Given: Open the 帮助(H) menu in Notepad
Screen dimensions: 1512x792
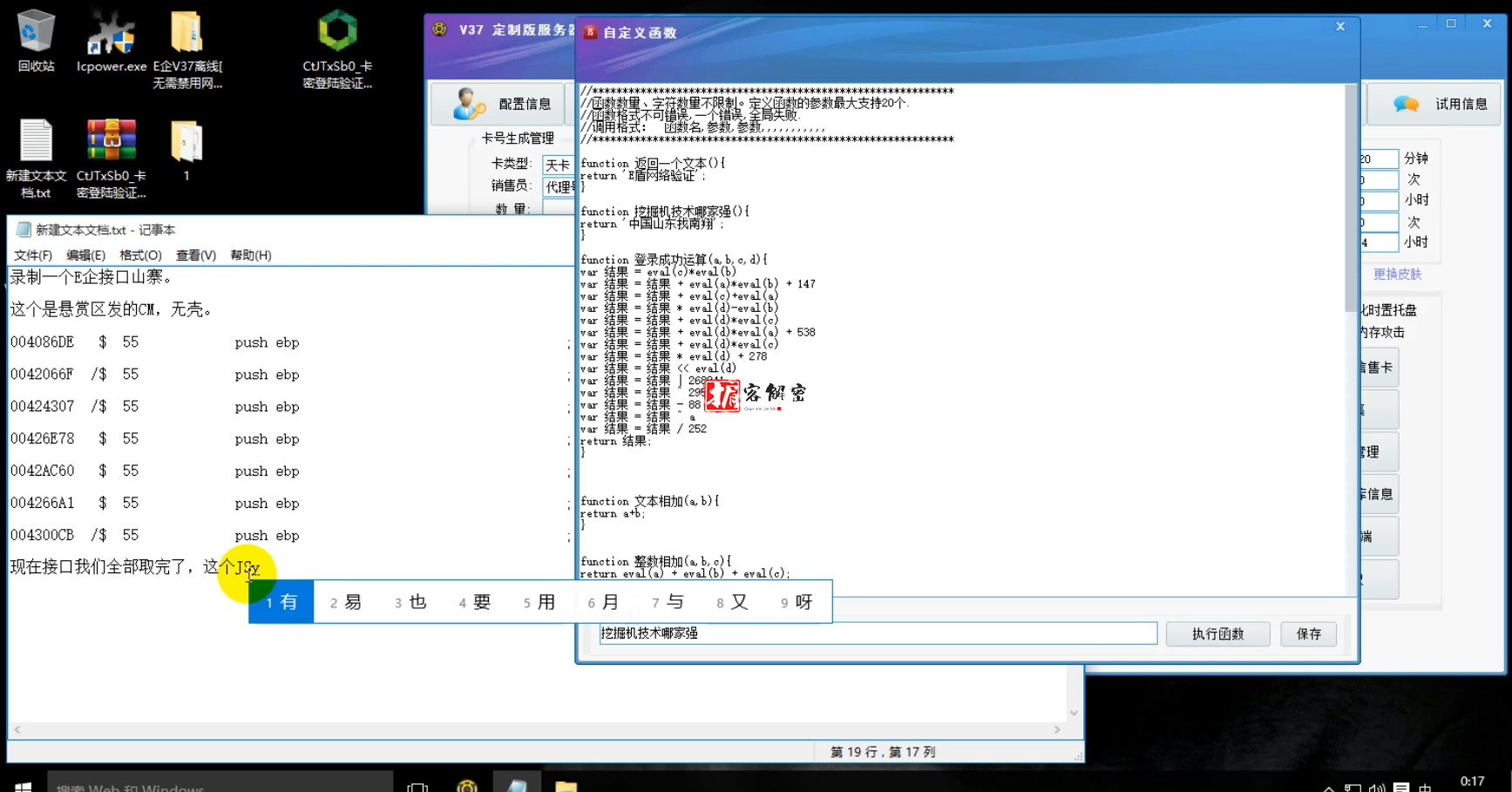Looking at the screenshot, I should pos(251,255).
